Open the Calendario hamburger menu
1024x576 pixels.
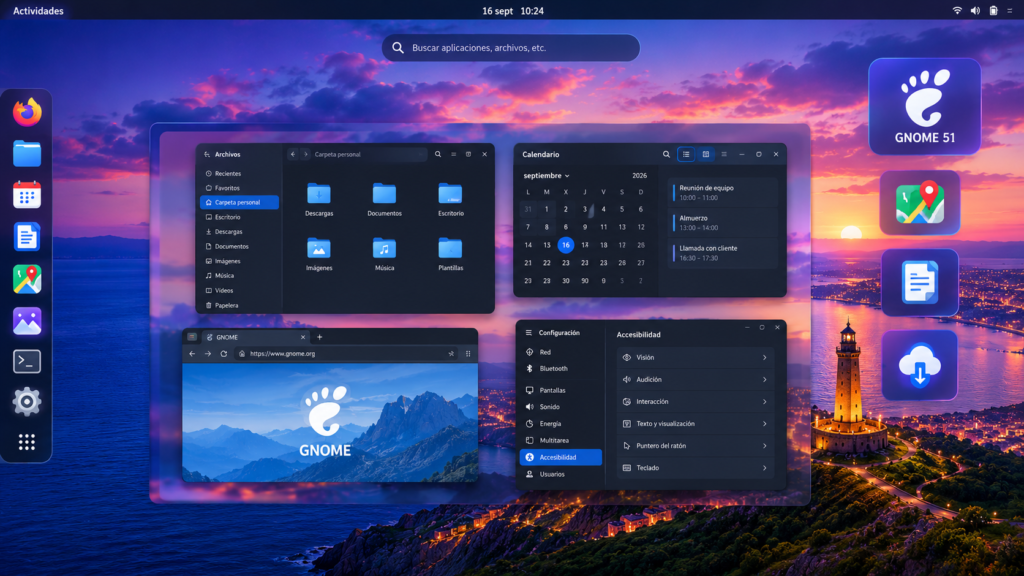coord(724,154)
